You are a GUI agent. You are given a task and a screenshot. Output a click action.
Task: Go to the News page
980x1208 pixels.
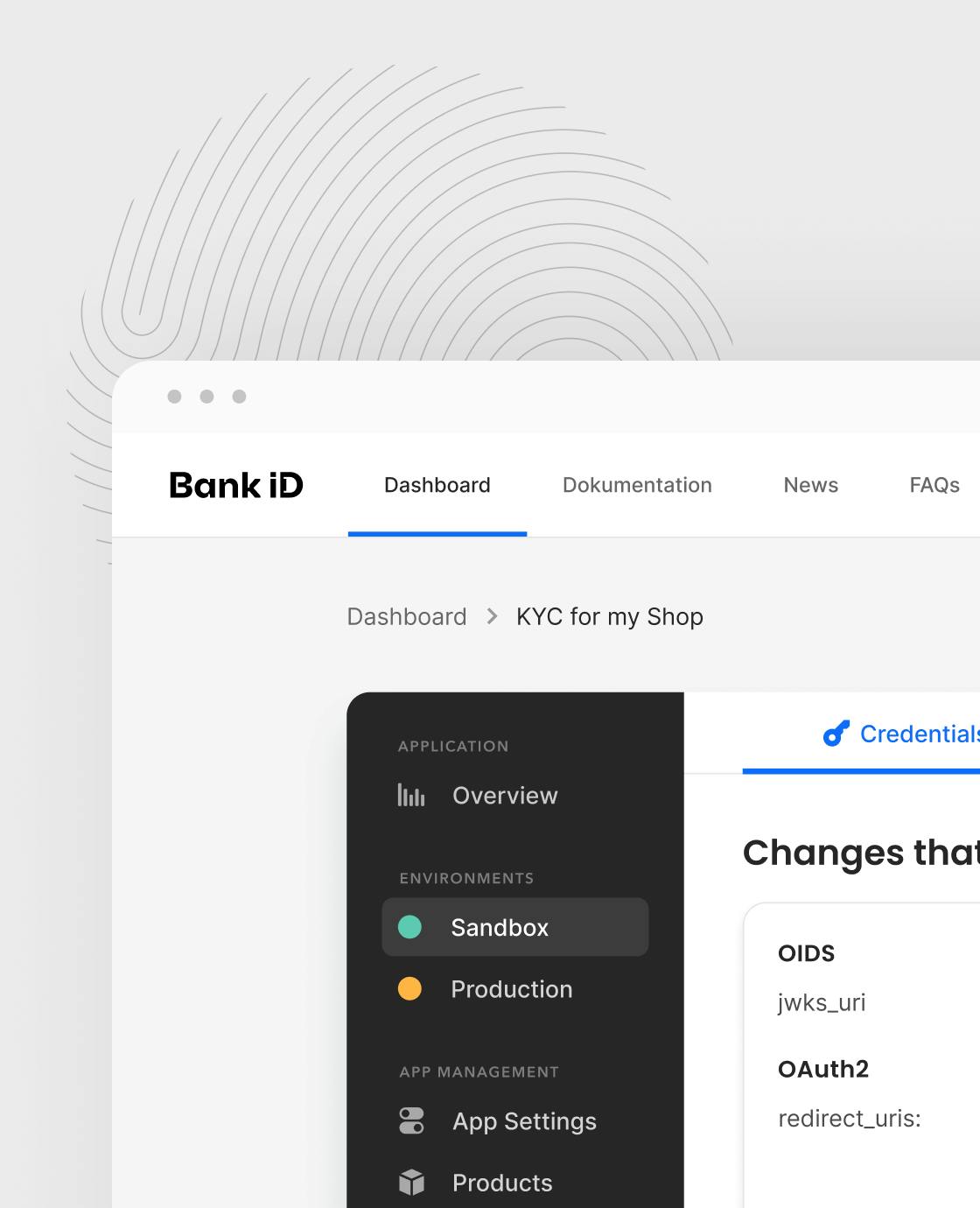811,485
